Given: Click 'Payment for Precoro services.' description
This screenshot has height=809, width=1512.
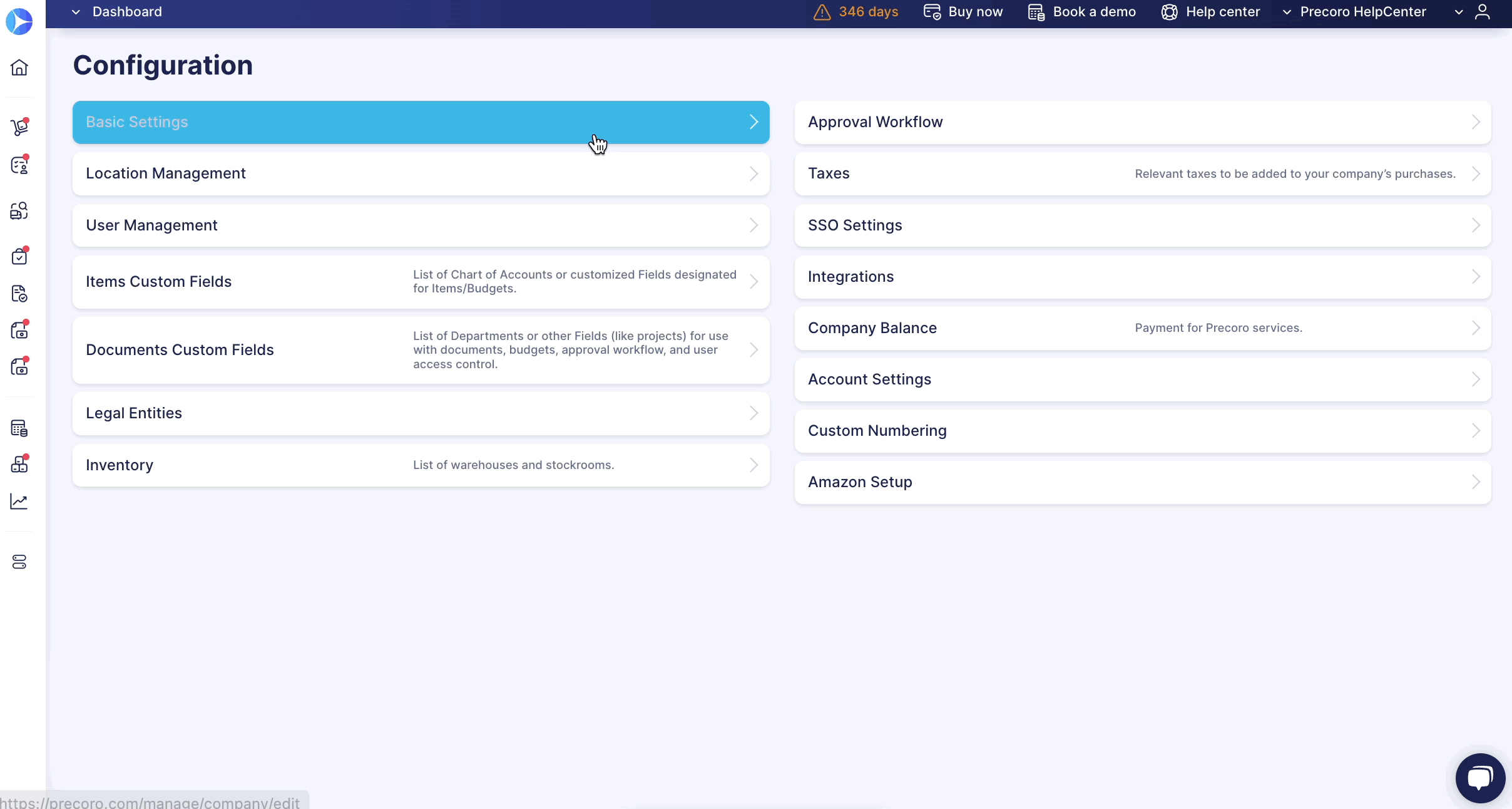Looking at the screenshot, I should (1218, 328).
